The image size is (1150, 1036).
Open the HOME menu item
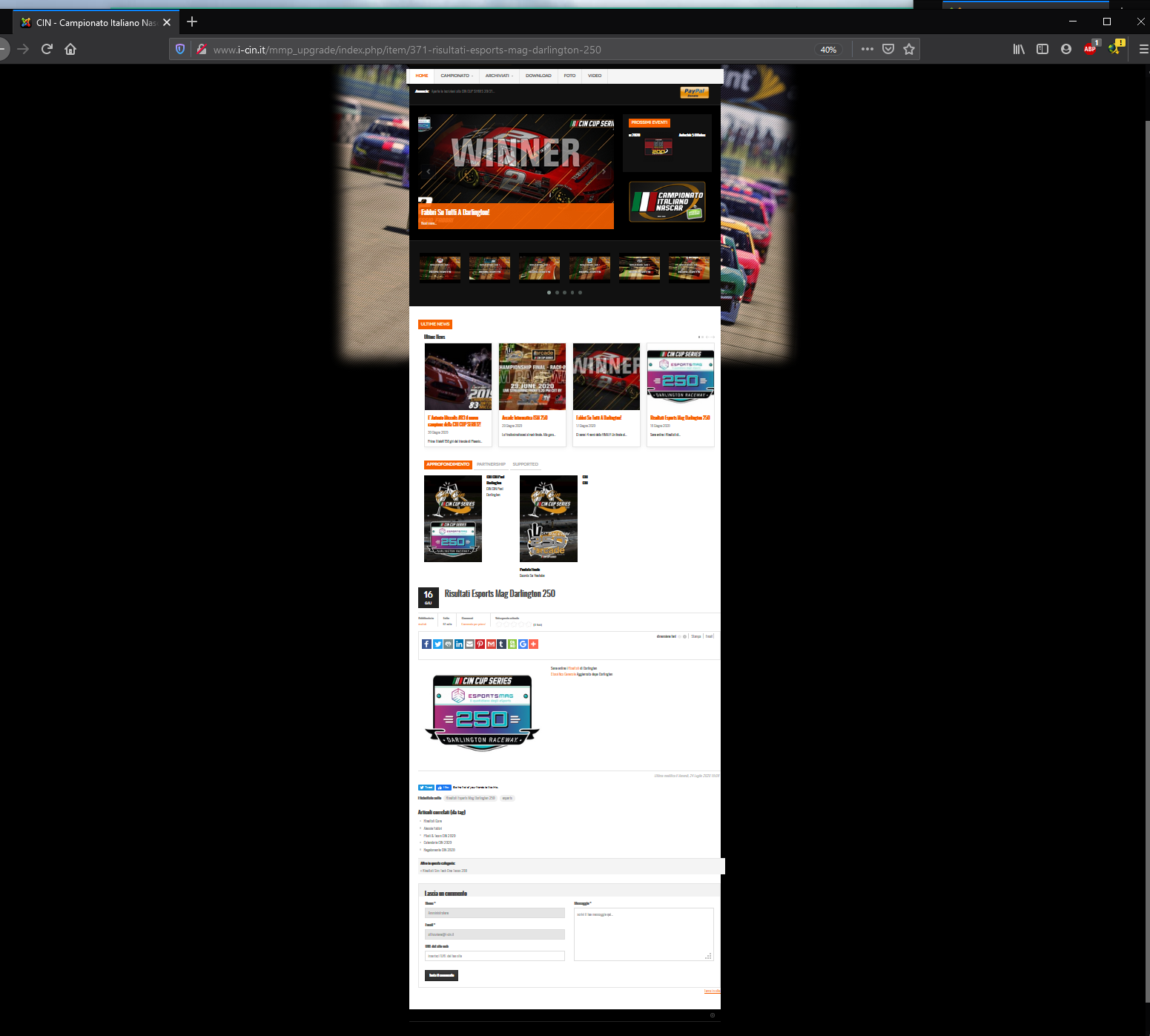coord(422,76)
